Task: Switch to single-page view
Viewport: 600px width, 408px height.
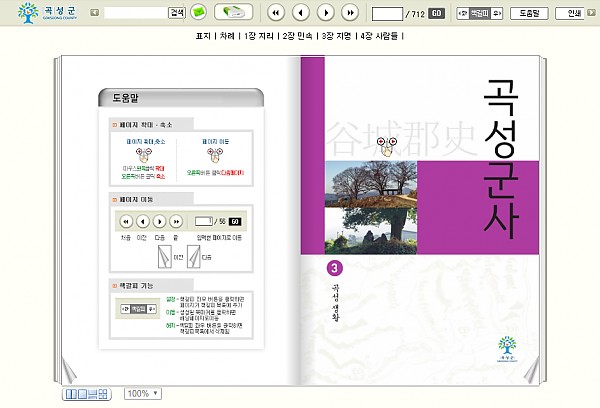Action: [x=82, y=394]
